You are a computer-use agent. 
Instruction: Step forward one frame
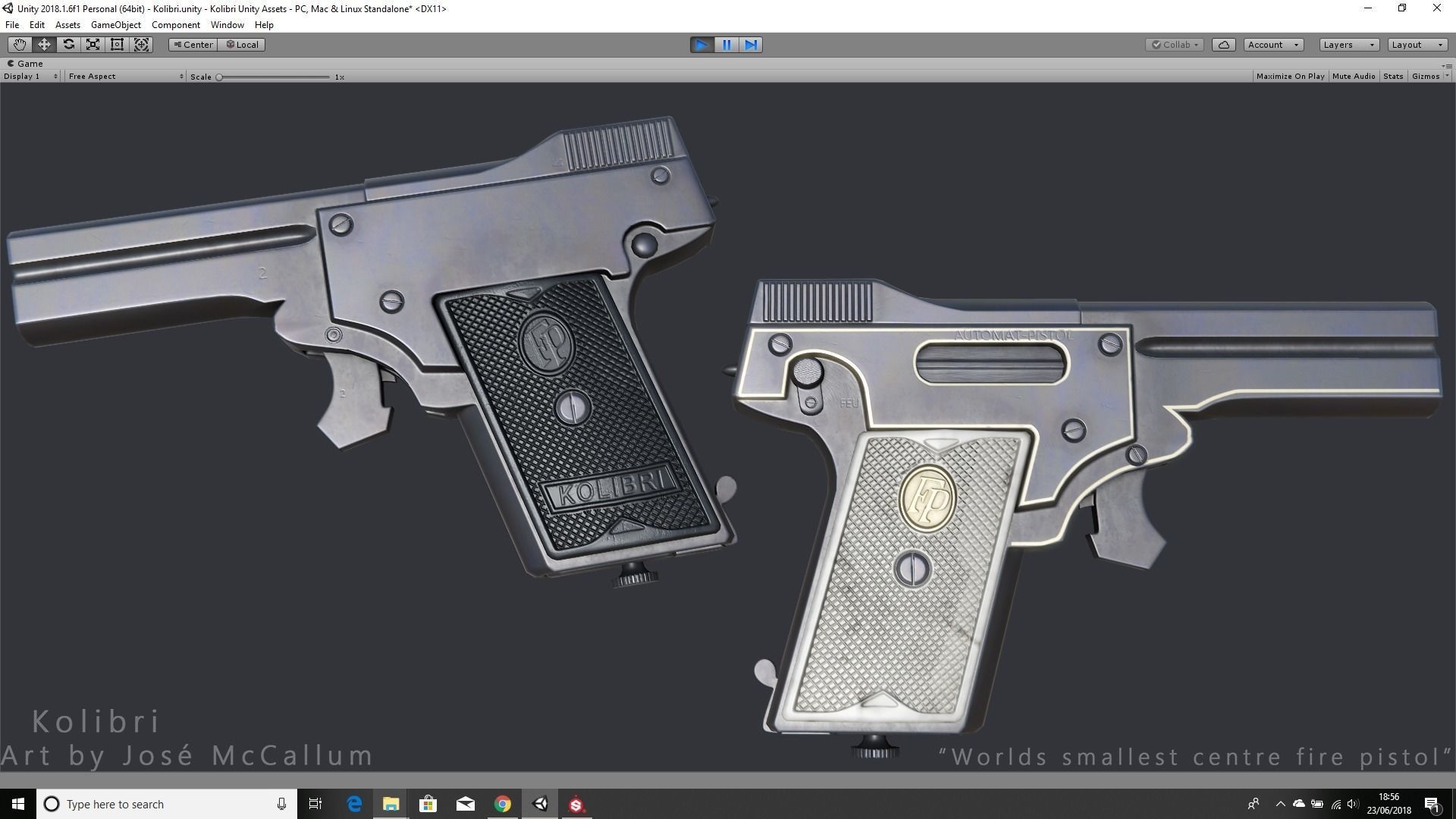click(x=751, y=45)
